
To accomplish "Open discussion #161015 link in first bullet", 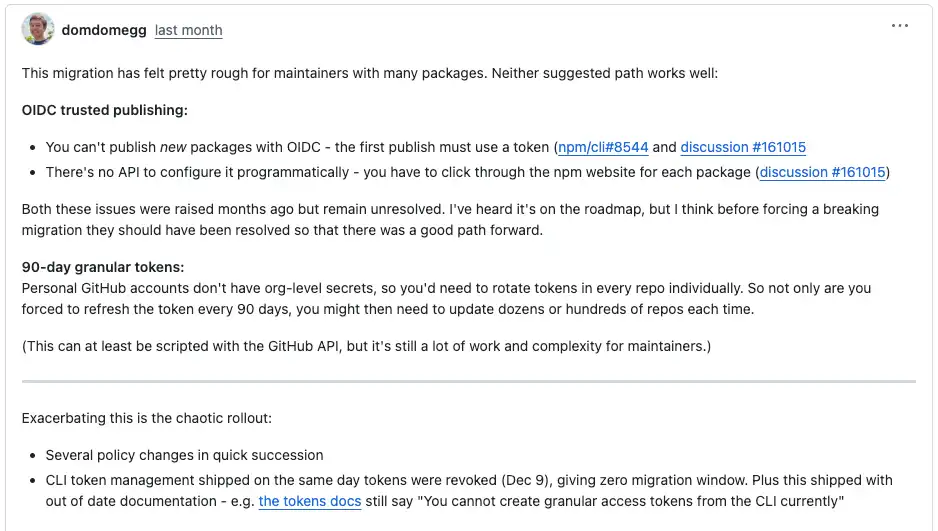I will (x=743, y=147).
